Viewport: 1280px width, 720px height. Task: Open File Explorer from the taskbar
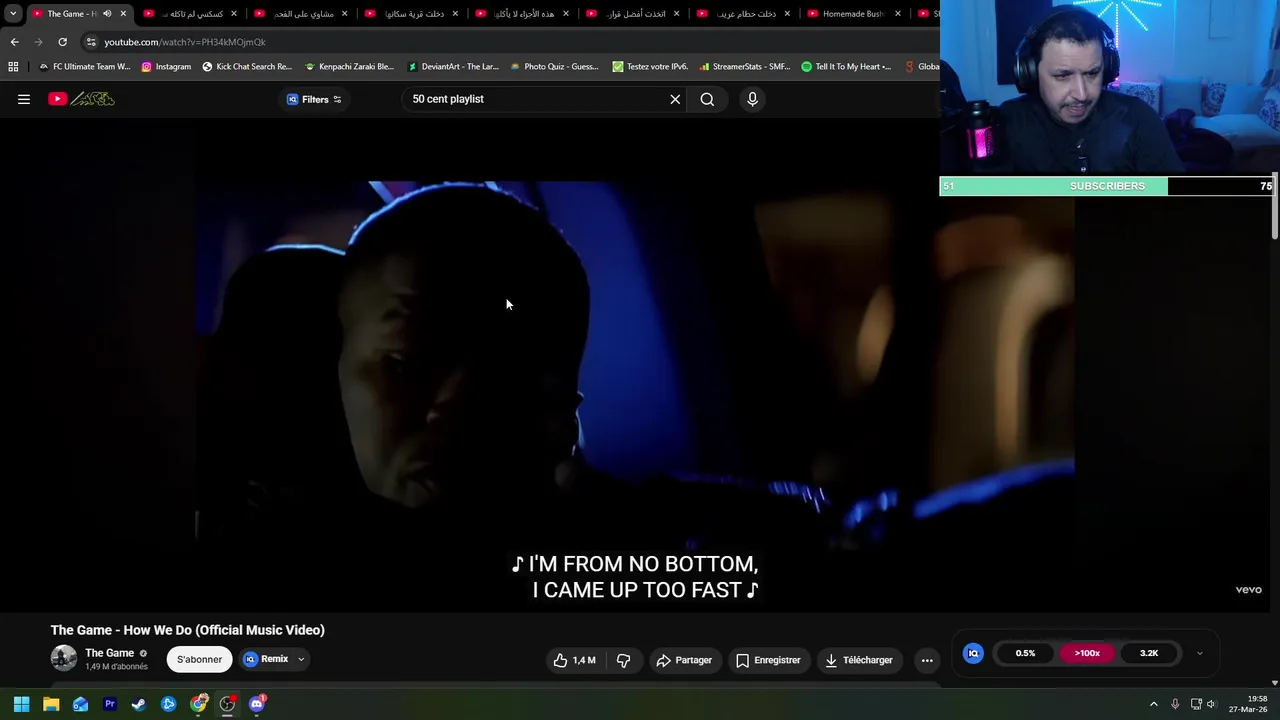[51, 704]
